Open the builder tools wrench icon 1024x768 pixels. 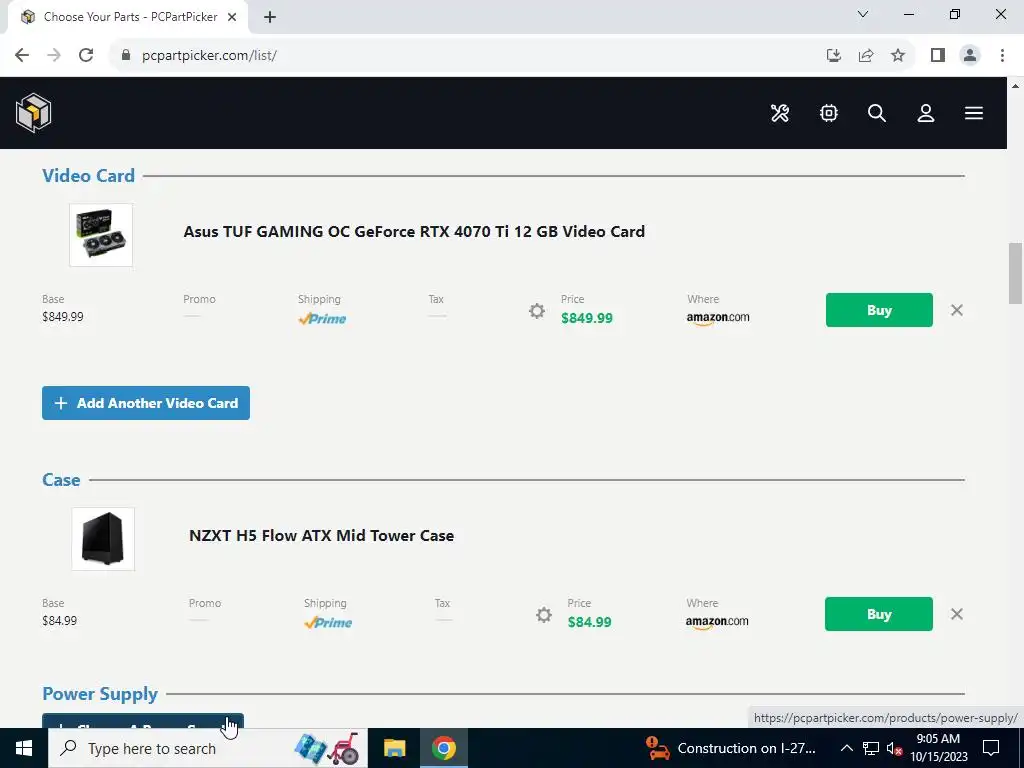[x=780, y=113]
